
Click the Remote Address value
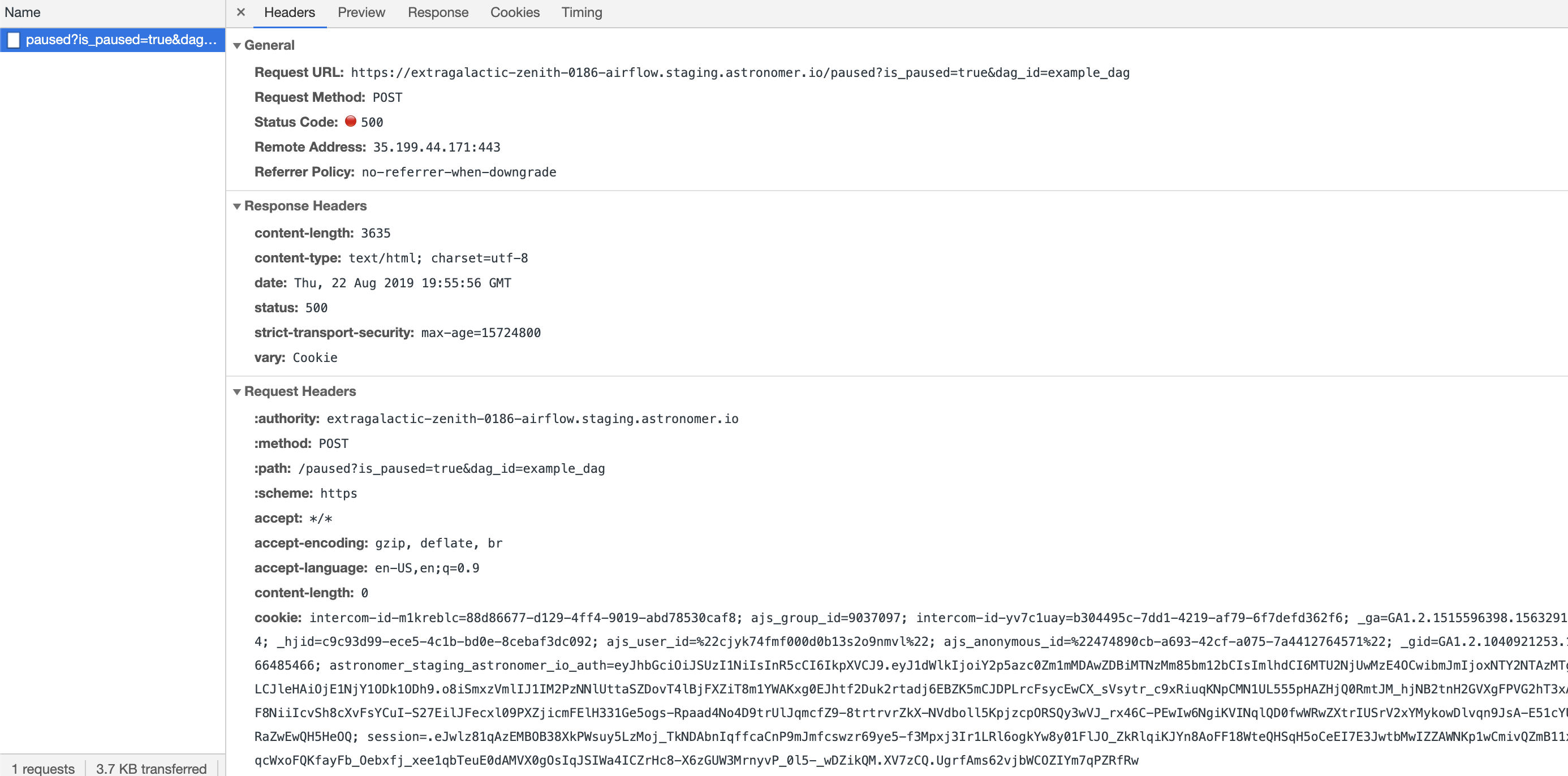coord(434,146)
